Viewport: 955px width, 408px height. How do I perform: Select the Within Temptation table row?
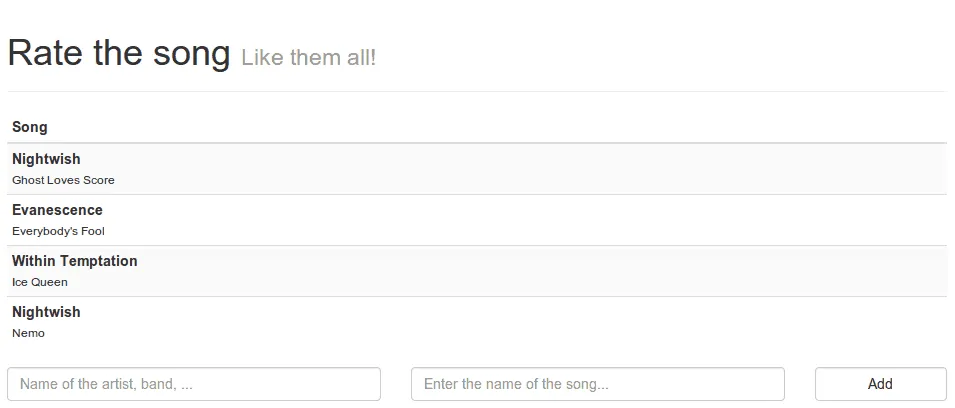(x=500, y=271)
